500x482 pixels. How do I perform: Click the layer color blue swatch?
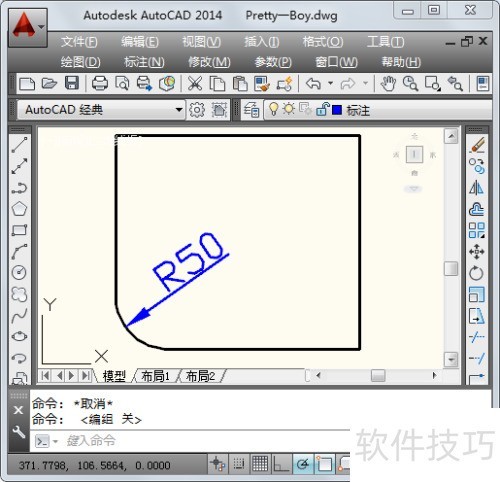[337, 110]
